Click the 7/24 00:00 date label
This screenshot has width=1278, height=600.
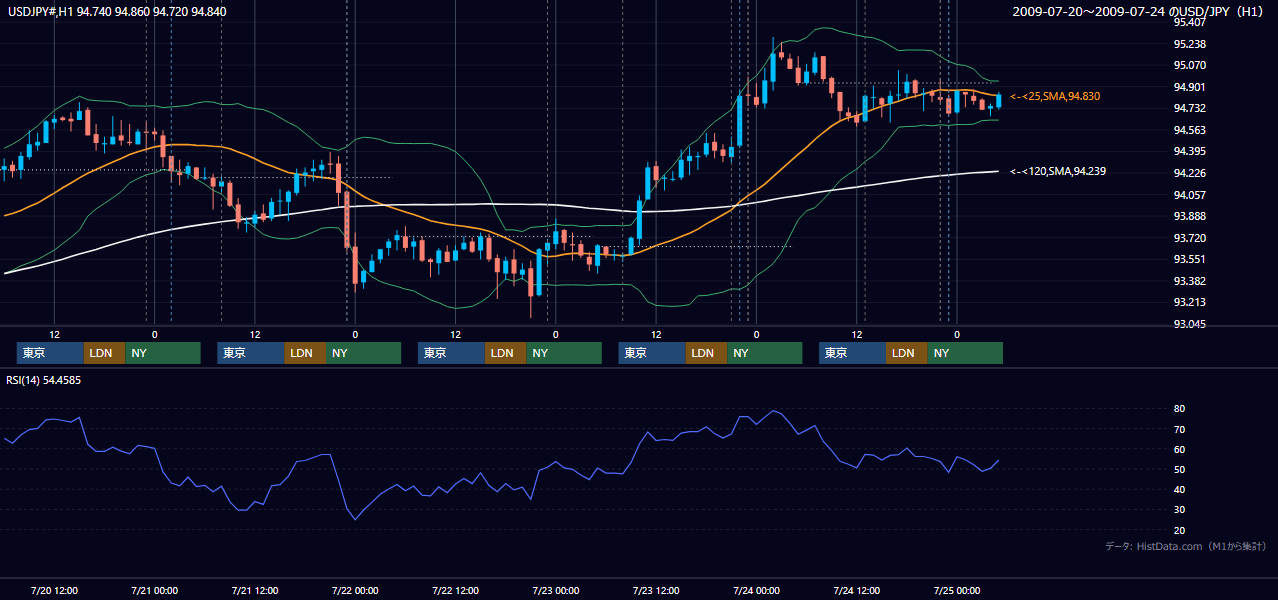click(756, 590)
